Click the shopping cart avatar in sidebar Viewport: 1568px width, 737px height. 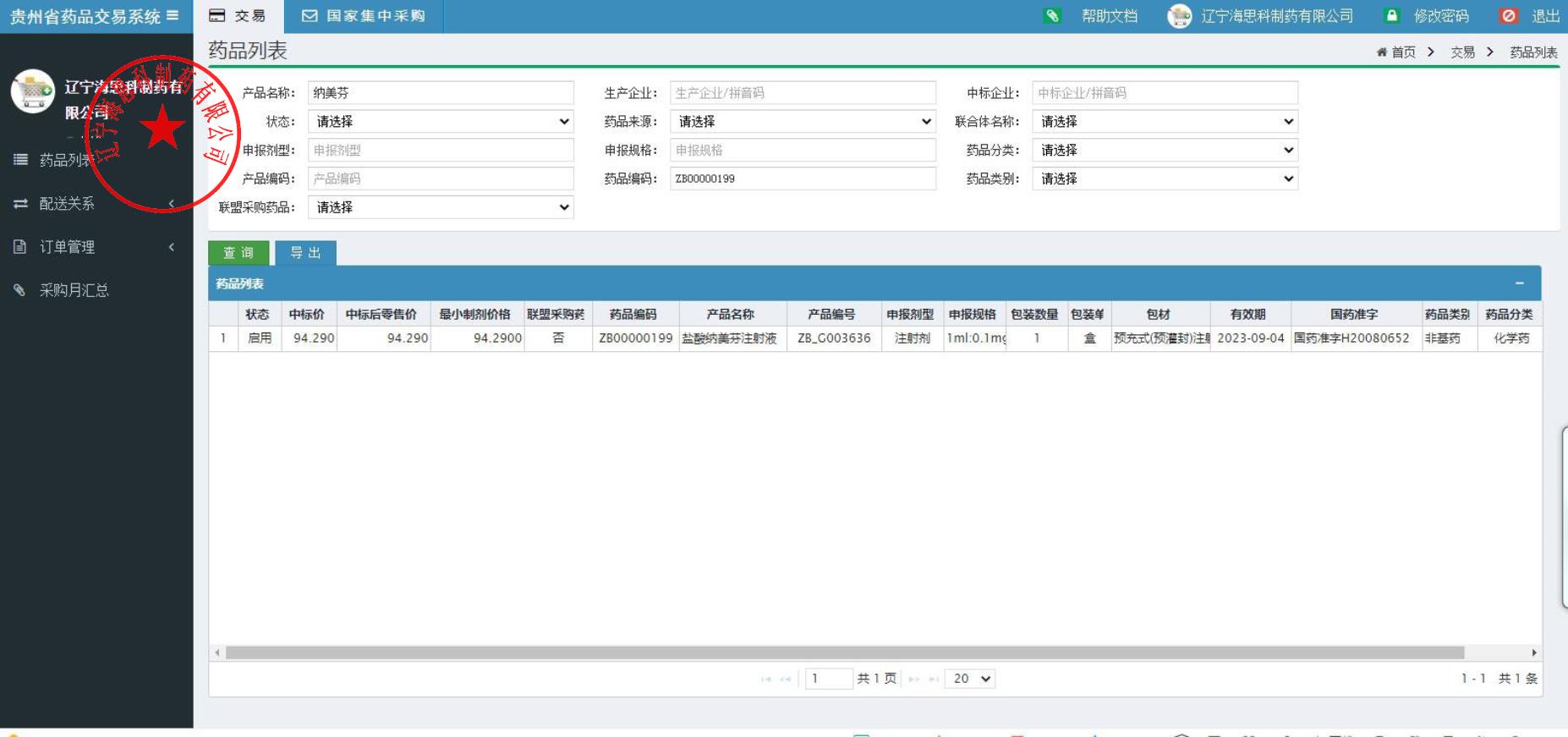tap(33, 91)
